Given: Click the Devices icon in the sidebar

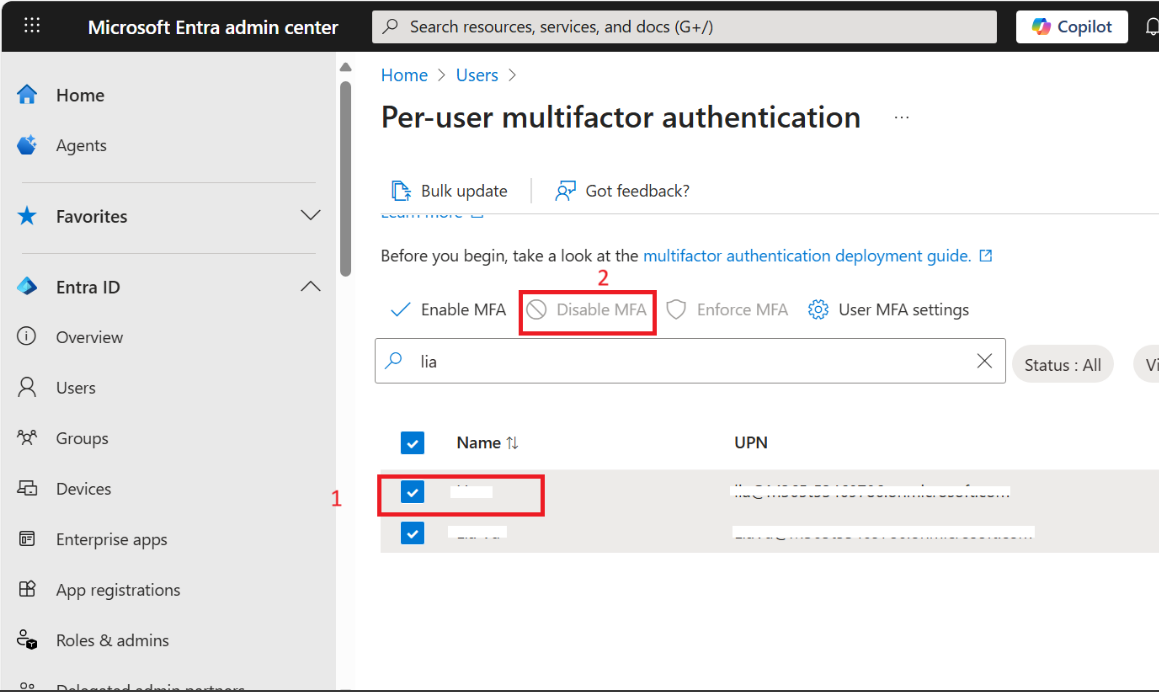Looking at the screenshot, I should (x=28, y=488).
